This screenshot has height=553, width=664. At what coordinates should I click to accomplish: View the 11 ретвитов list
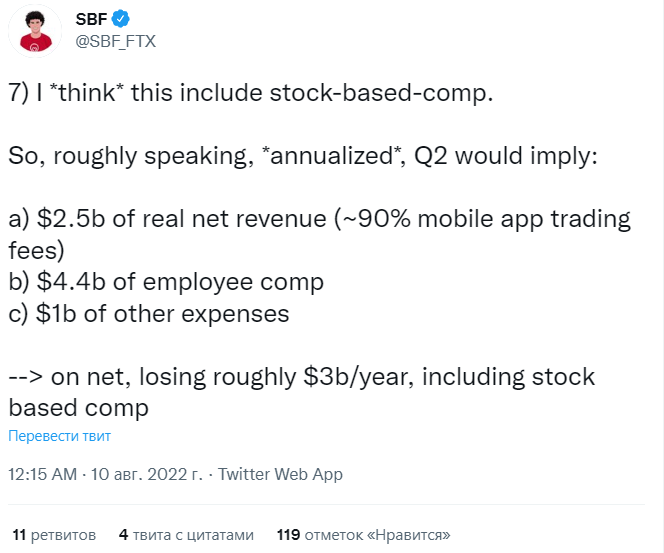pyautogui.click(x=55, y=534)
